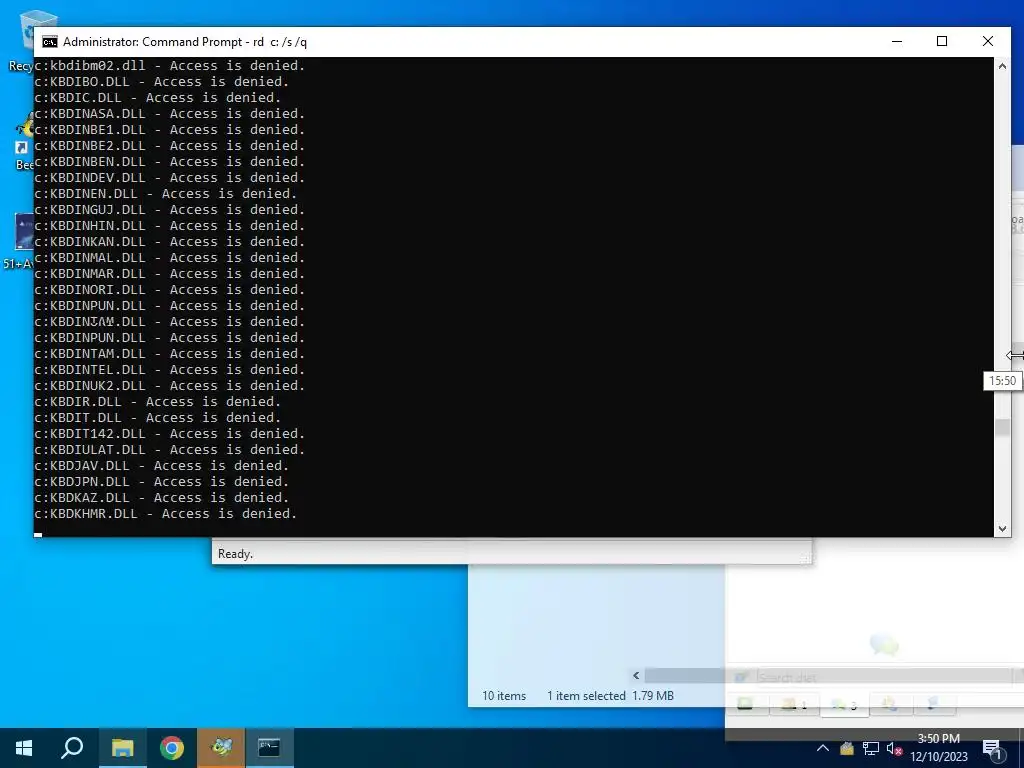This screenshot has width=1024, height=768.
Task: Open the notification center icon
Action: click(x=992, y=749)
